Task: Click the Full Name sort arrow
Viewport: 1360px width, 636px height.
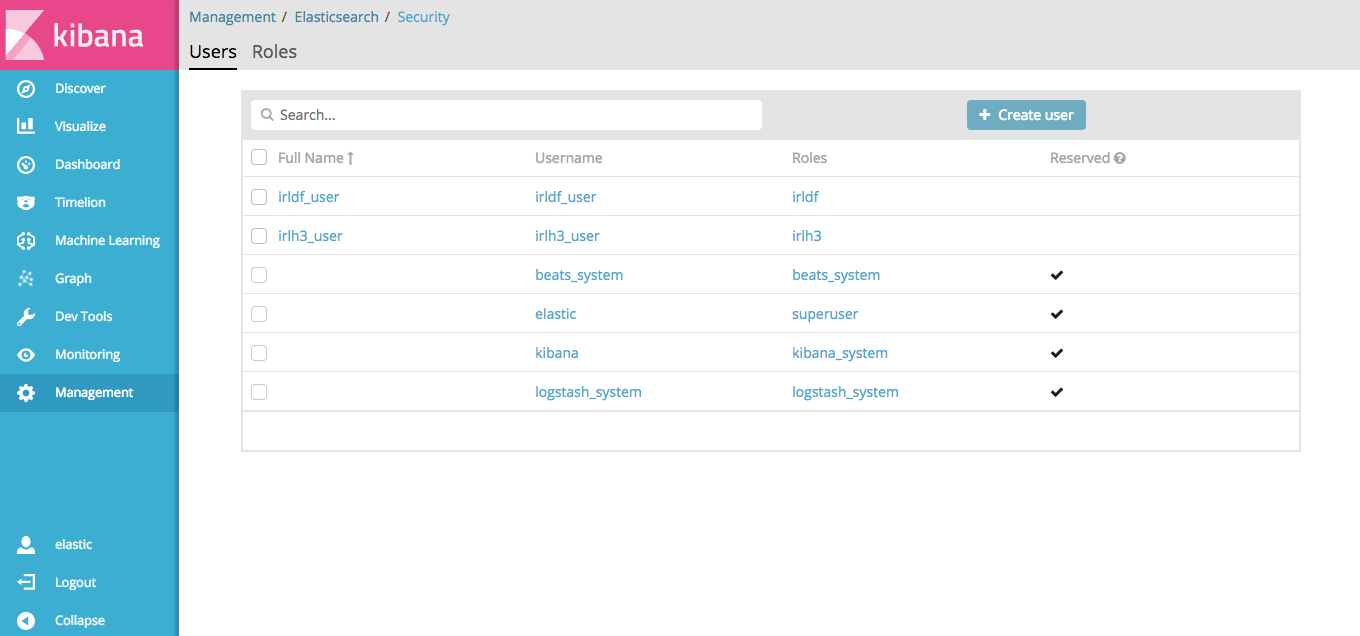Action: click(x=351, y=158)
